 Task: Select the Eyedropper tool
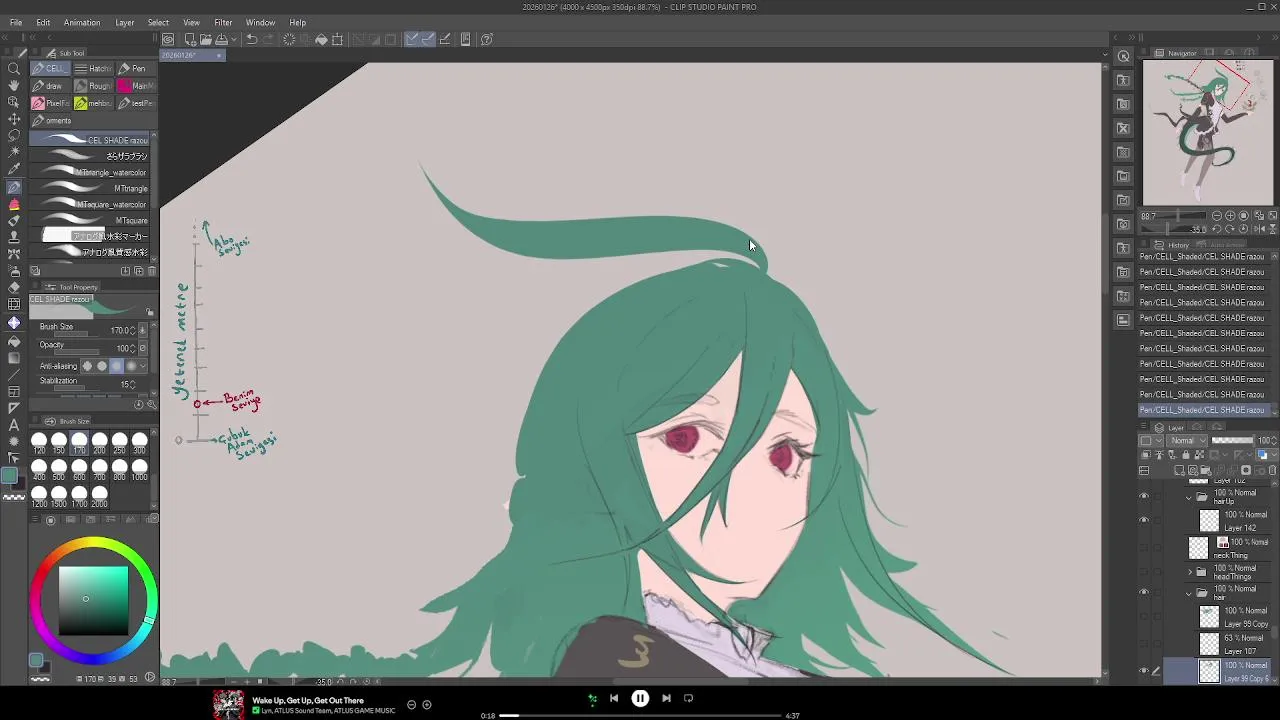14,170
